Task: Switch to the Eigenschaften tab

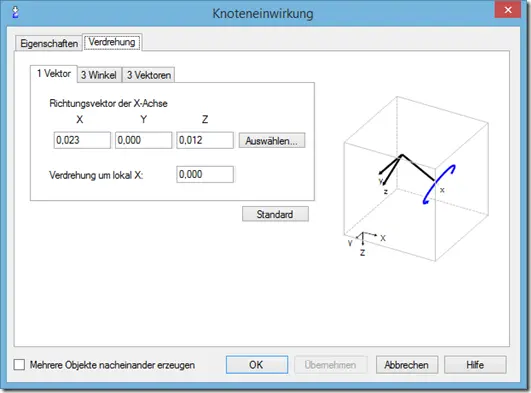Action: (x=49, y=43)
